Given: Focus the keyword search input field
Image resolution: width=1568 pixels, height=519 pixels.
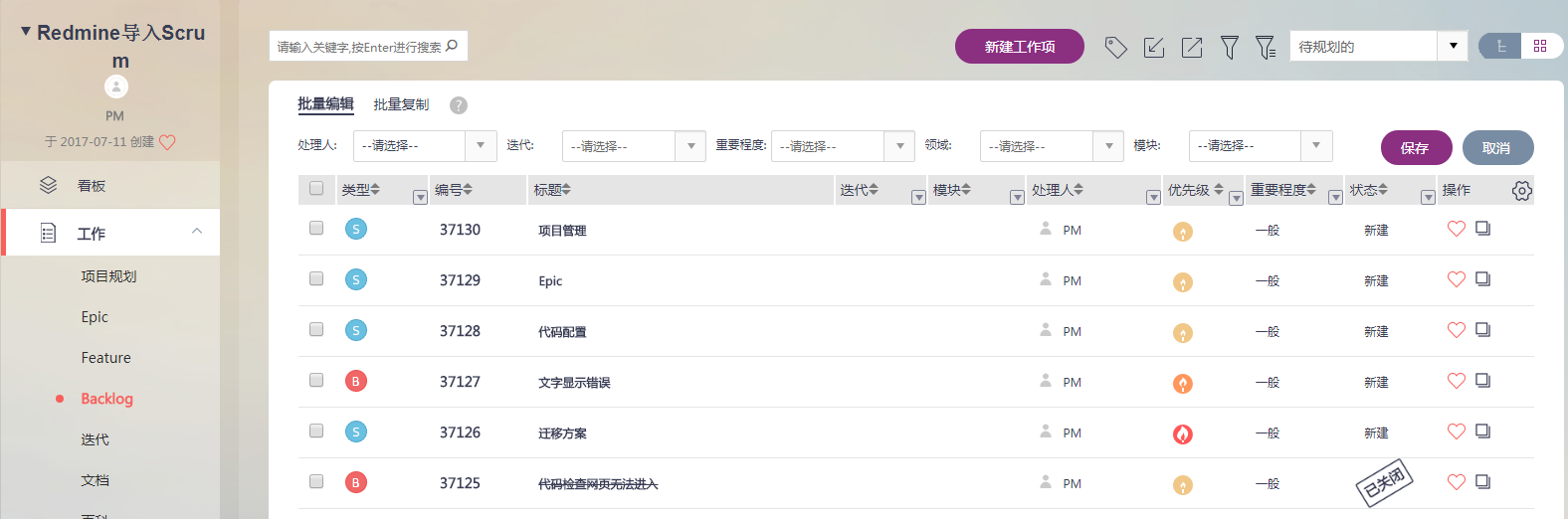Looking at the screenshot, I should tap(358, 47).
